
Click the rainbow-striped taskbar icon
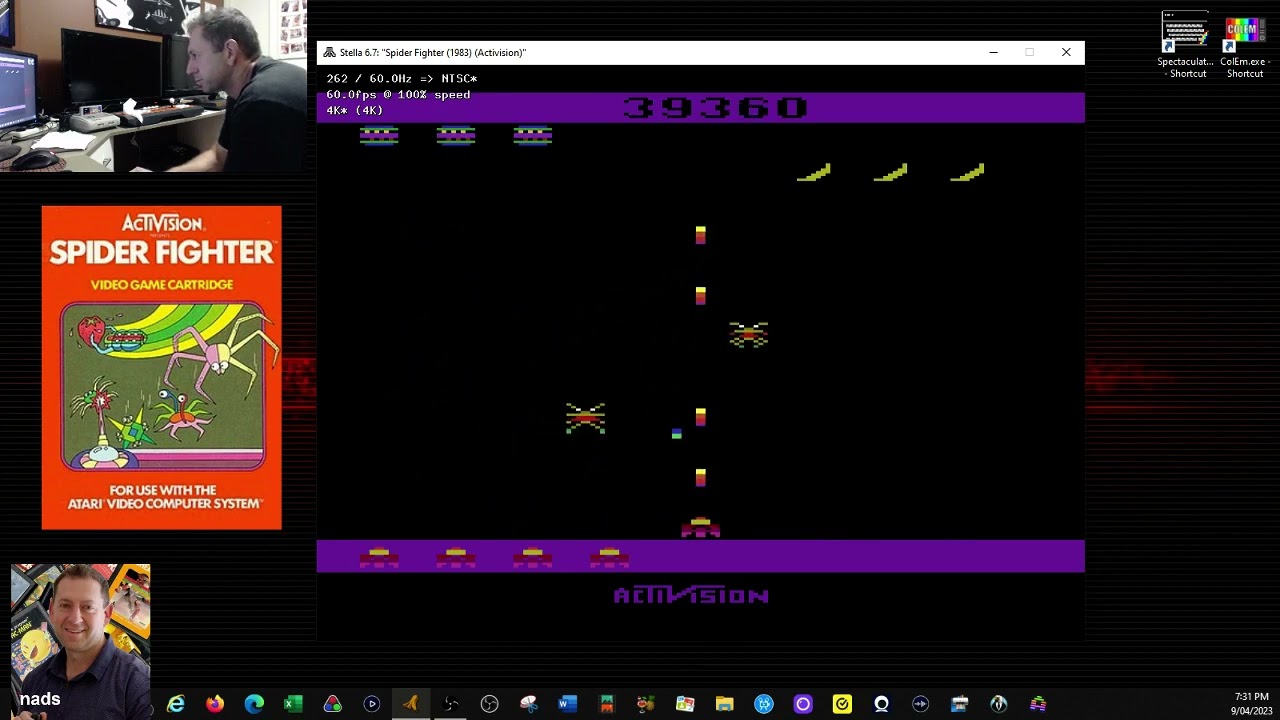point(1038,704)
